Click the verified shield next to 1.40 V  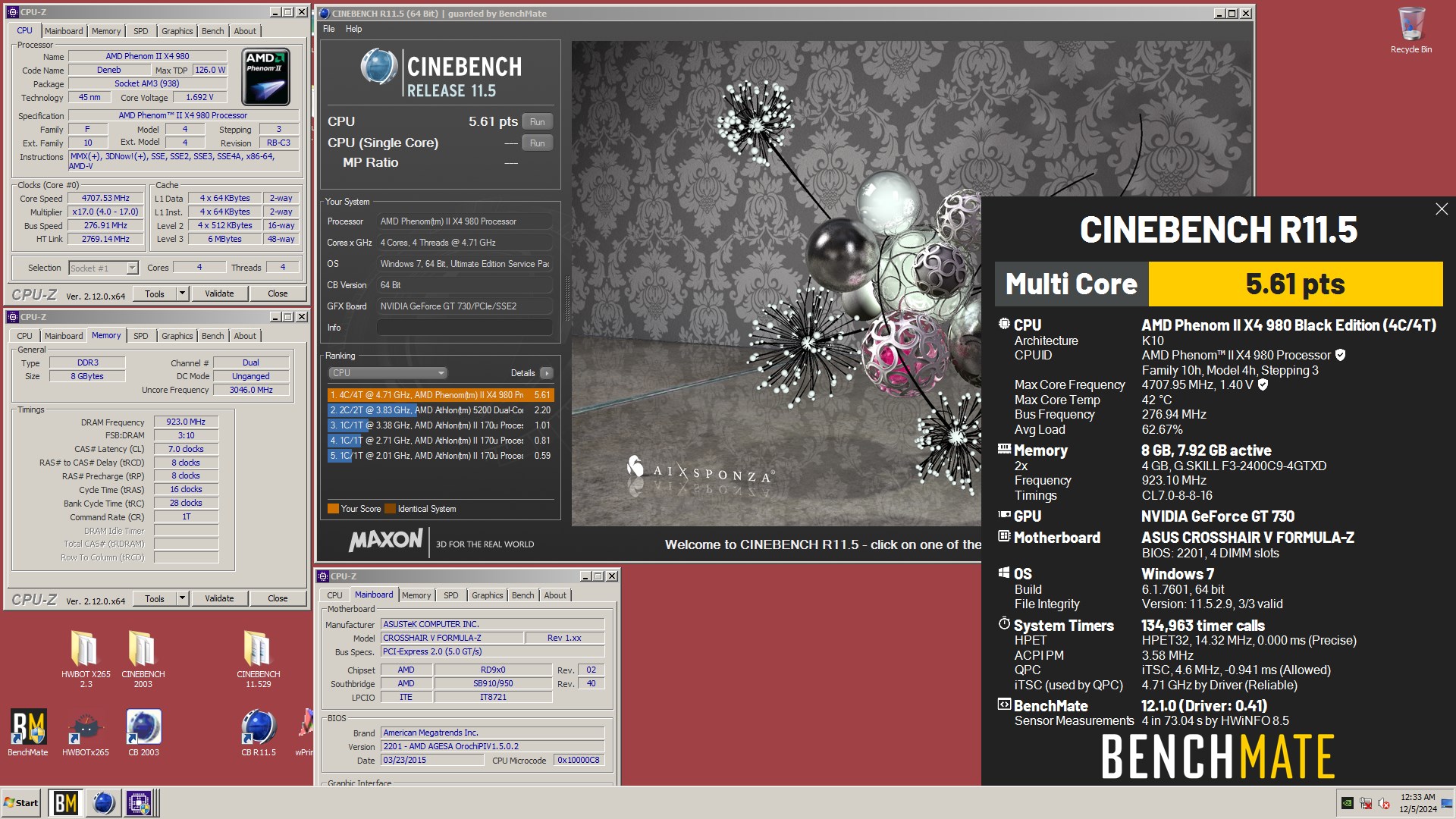point(1263,384)
